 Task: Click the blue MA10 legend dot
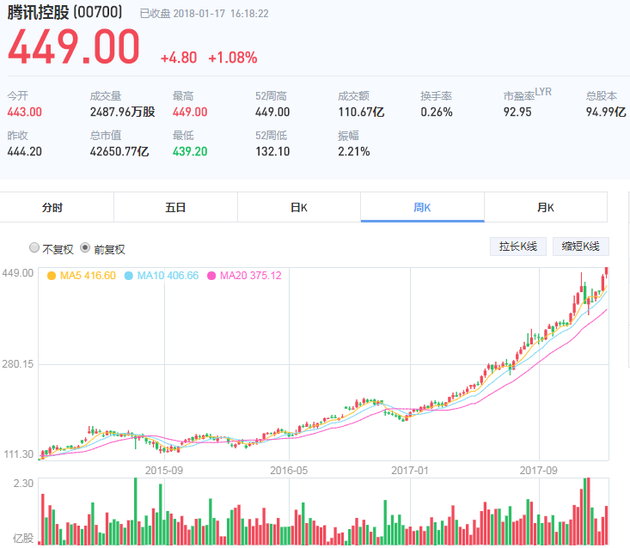(129, 276)
